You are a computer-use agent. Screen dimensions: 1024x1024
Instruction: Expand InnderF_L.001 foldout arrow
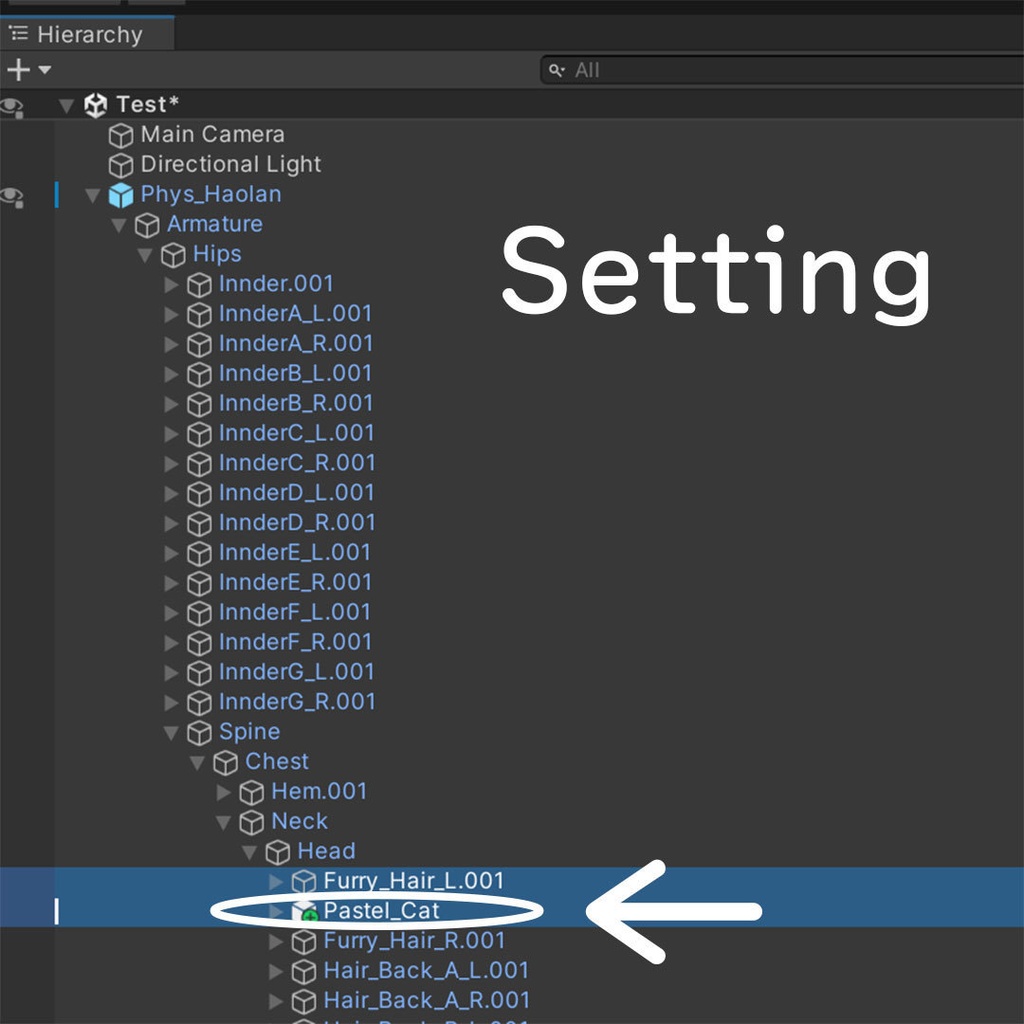pyautogui.click(x=171, y=613)
